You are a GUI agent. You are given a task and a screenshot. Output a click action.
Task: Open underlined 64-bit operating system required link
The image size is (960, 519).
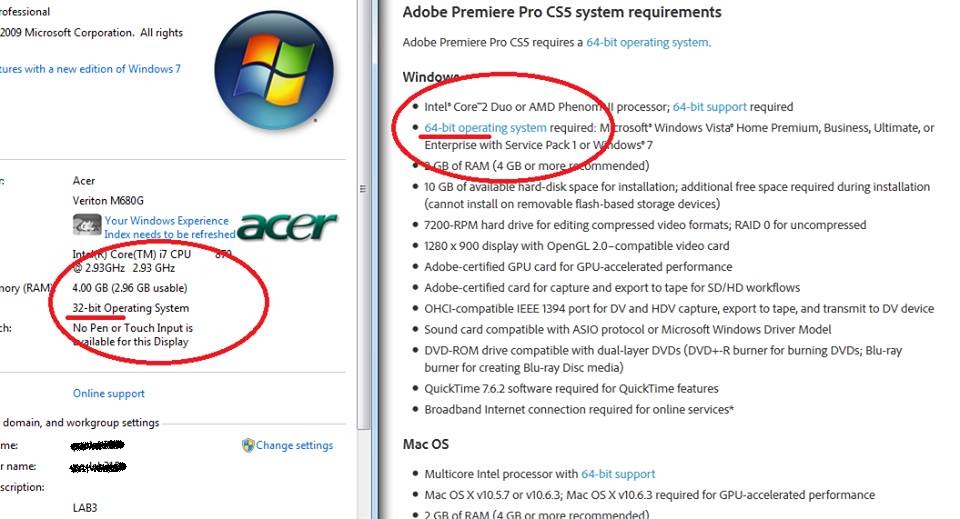click(x=485, y=127)
